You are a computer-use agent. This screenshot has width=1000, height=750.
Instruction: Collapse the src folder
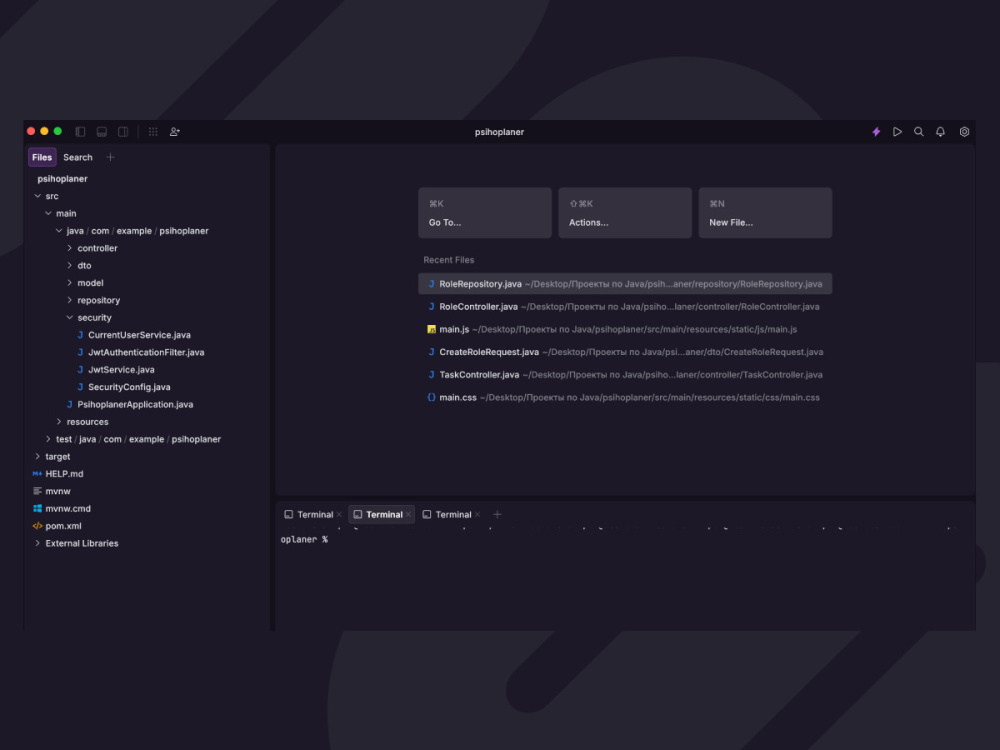click(x=38, y=196)
